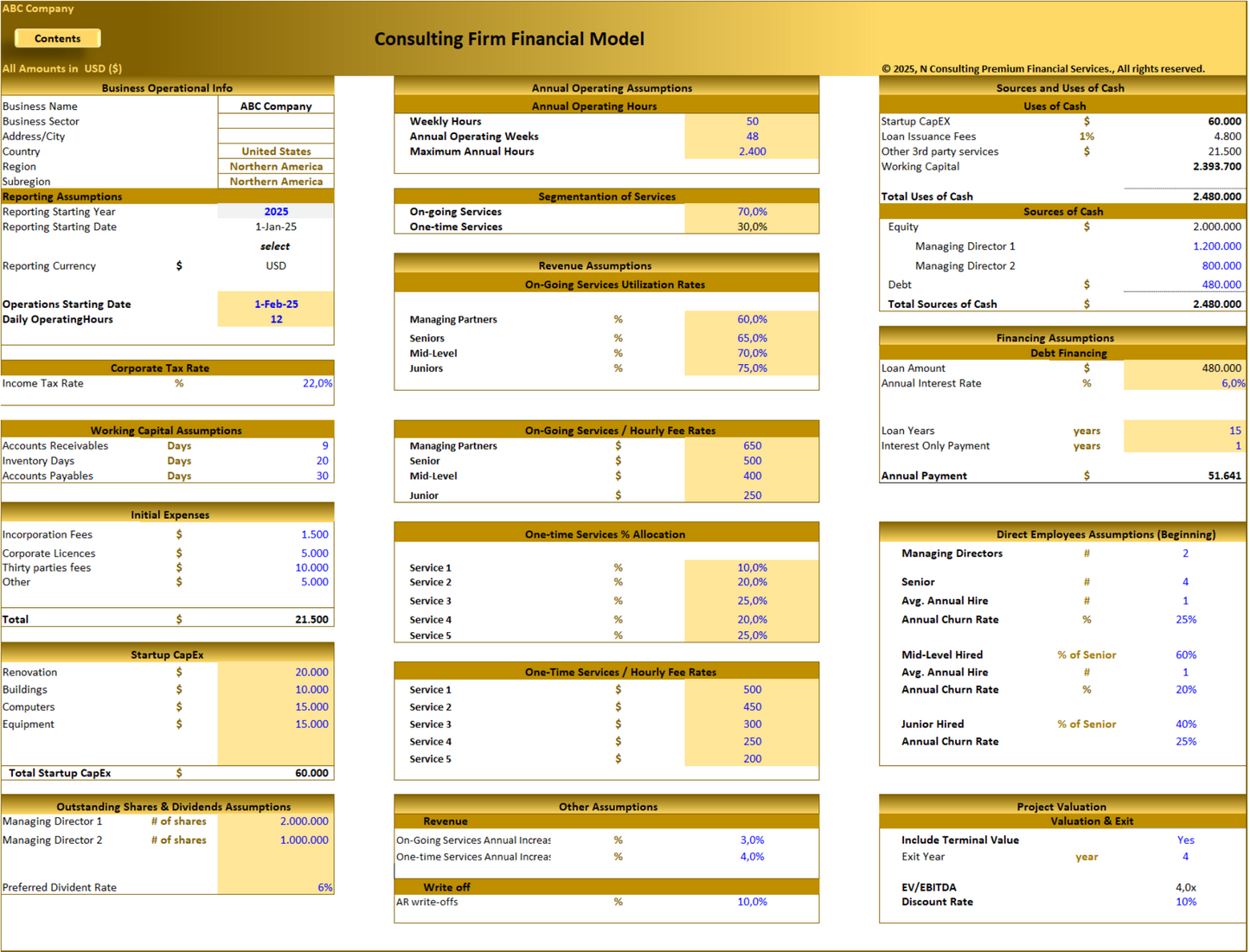Select the Annual Payment value 51.641
Image resolution: width=1250 pixels, height=952 pixels.
tap(1224, 476)
